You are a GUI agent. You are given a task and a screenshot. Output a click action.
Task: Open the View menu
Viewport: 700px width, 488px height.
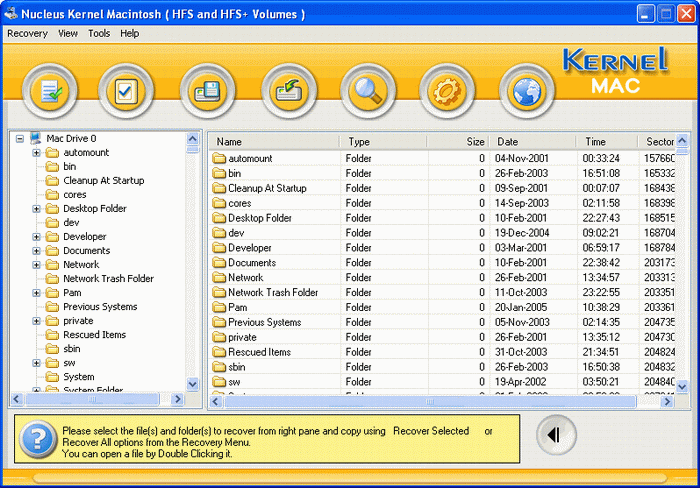(68, 33)
